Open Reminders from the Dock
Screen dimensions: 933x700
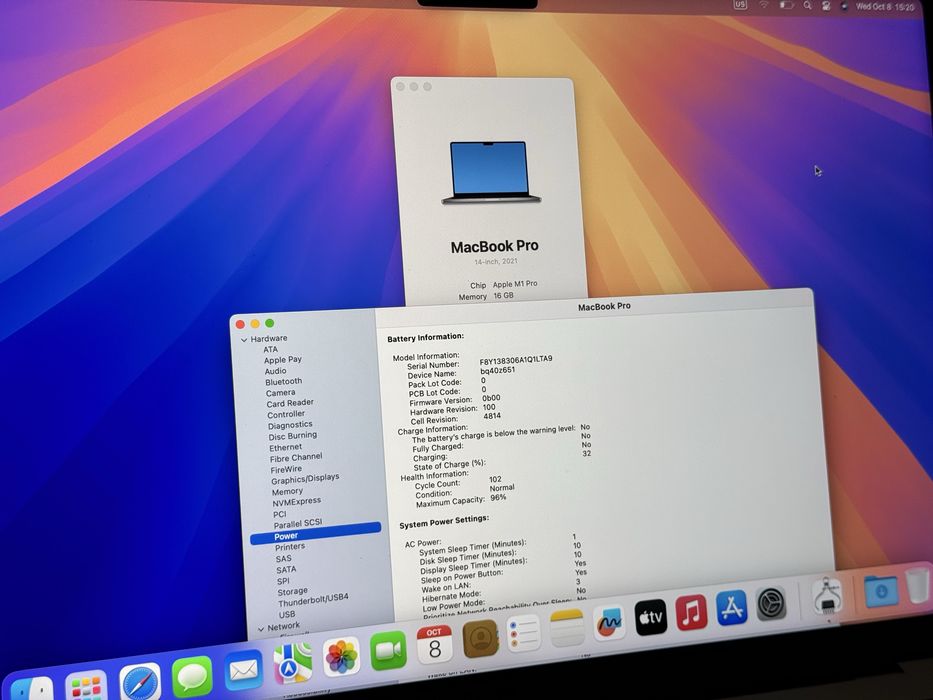tap(524, 633)
